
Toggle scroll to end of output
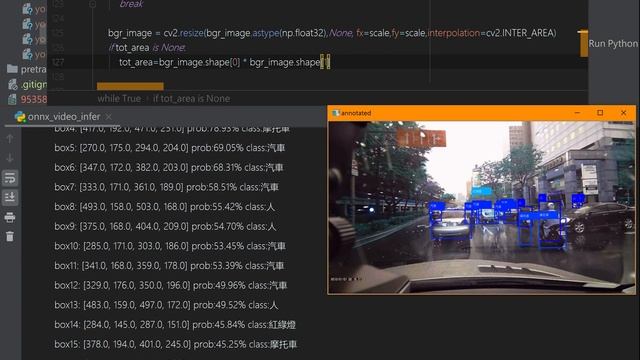tap(10, 198)
